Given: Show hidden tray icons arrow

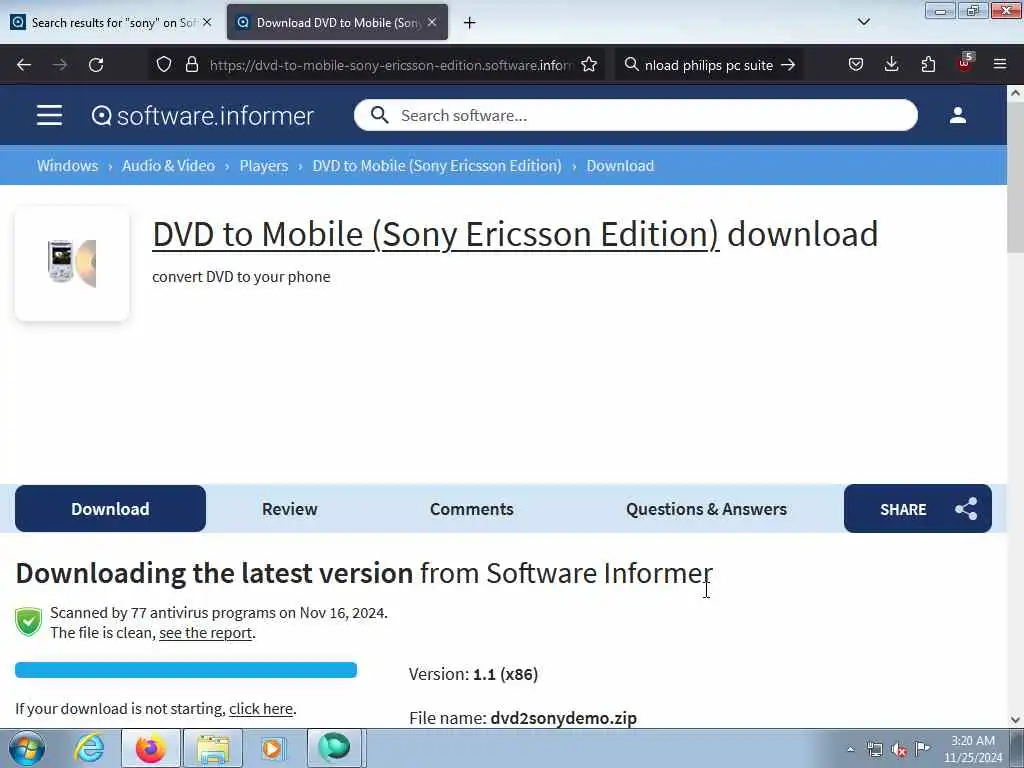Looking at the screenshot, I should point(850,749).
